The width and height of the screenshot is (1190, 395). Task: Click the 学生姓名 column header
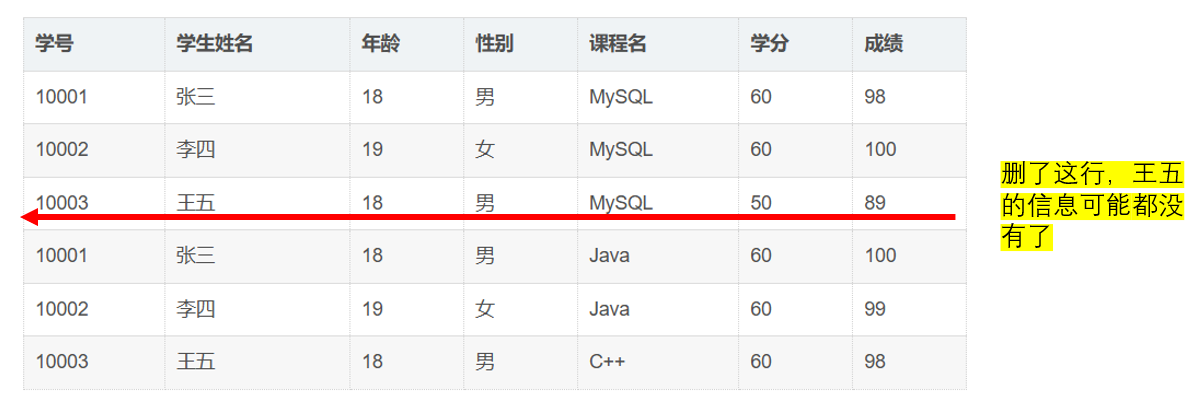pos(214,44)
